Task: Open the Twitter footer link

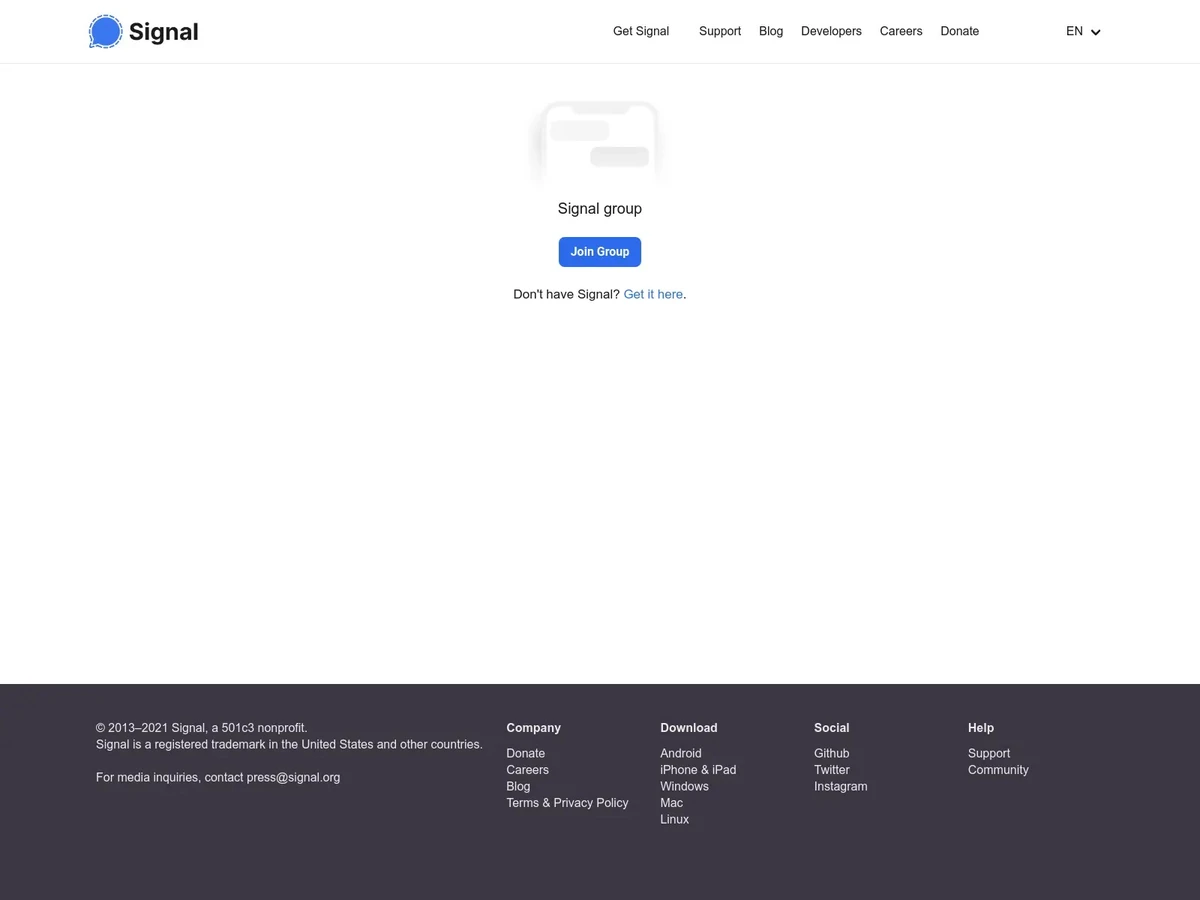Action: pos(831,770)
